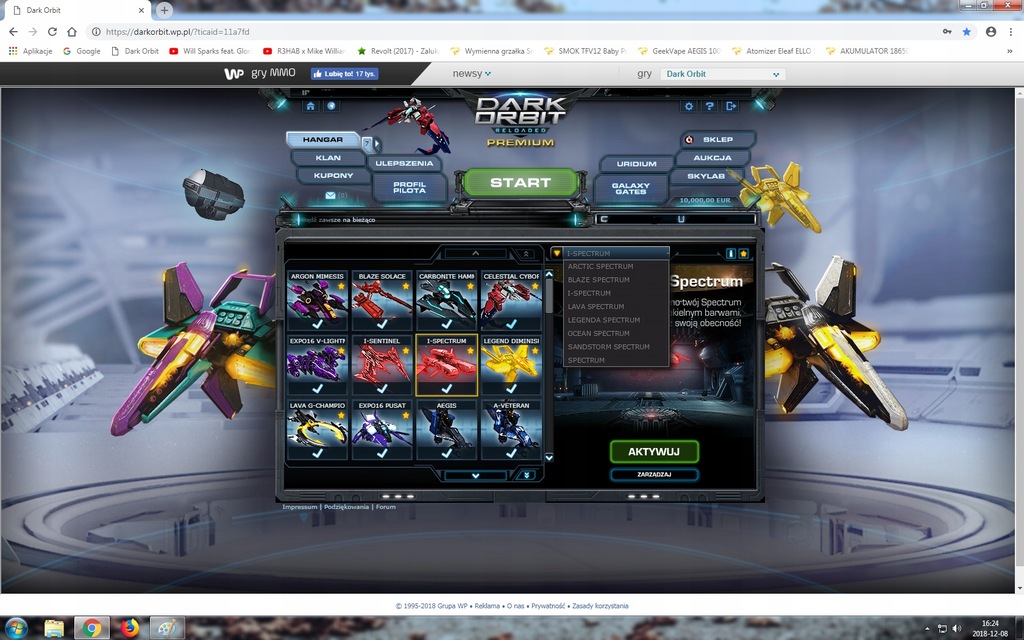Toggle the checkmark under Aegis

click(x=447, y=453)
